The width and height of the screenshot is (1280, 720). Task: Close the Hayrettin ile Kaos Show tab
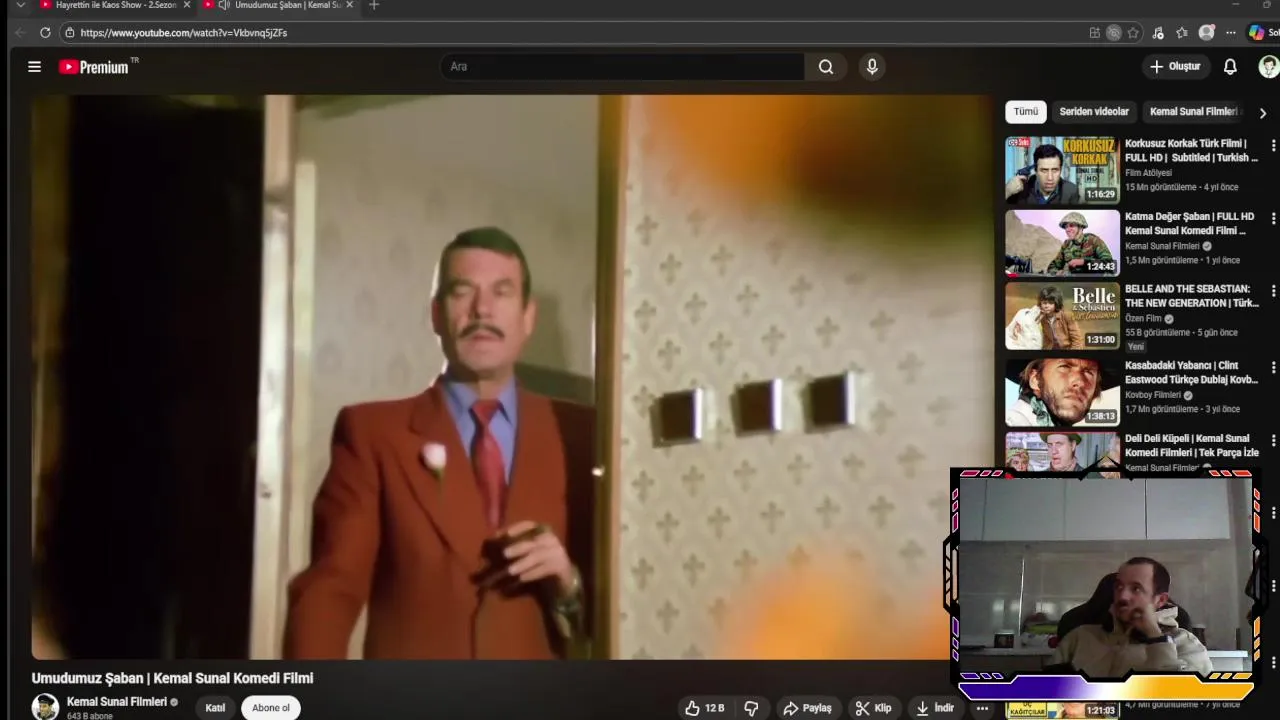[x=186, y=5]
